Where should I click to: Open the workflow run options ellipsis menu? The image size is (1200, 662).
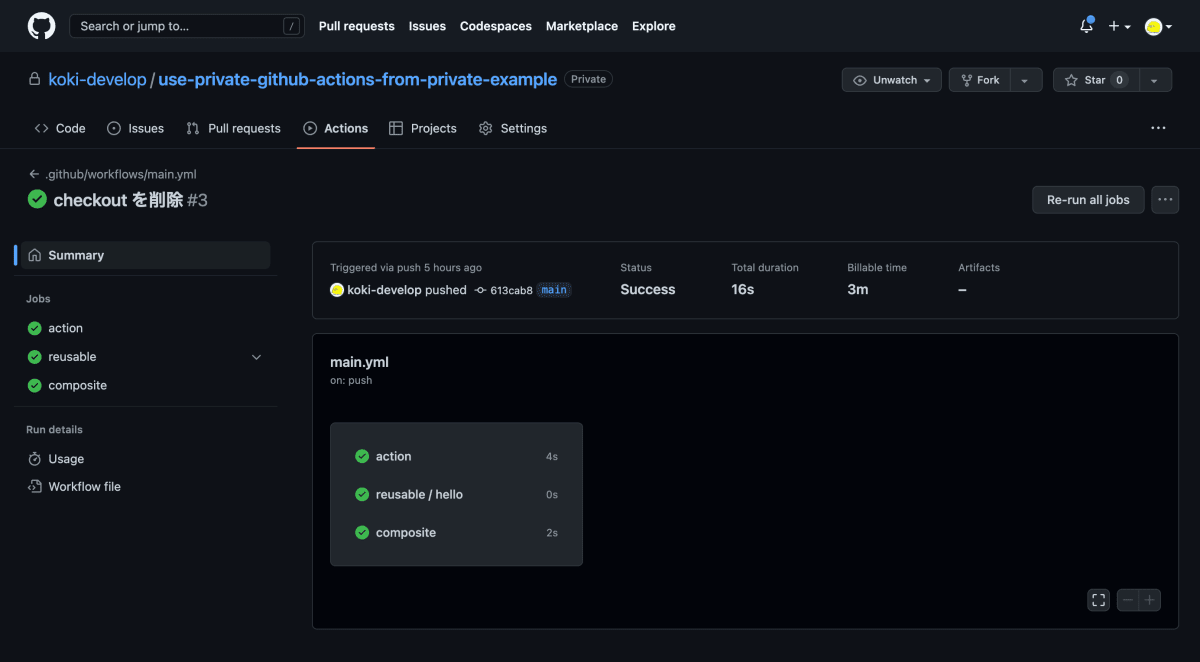coord(1165,200)
